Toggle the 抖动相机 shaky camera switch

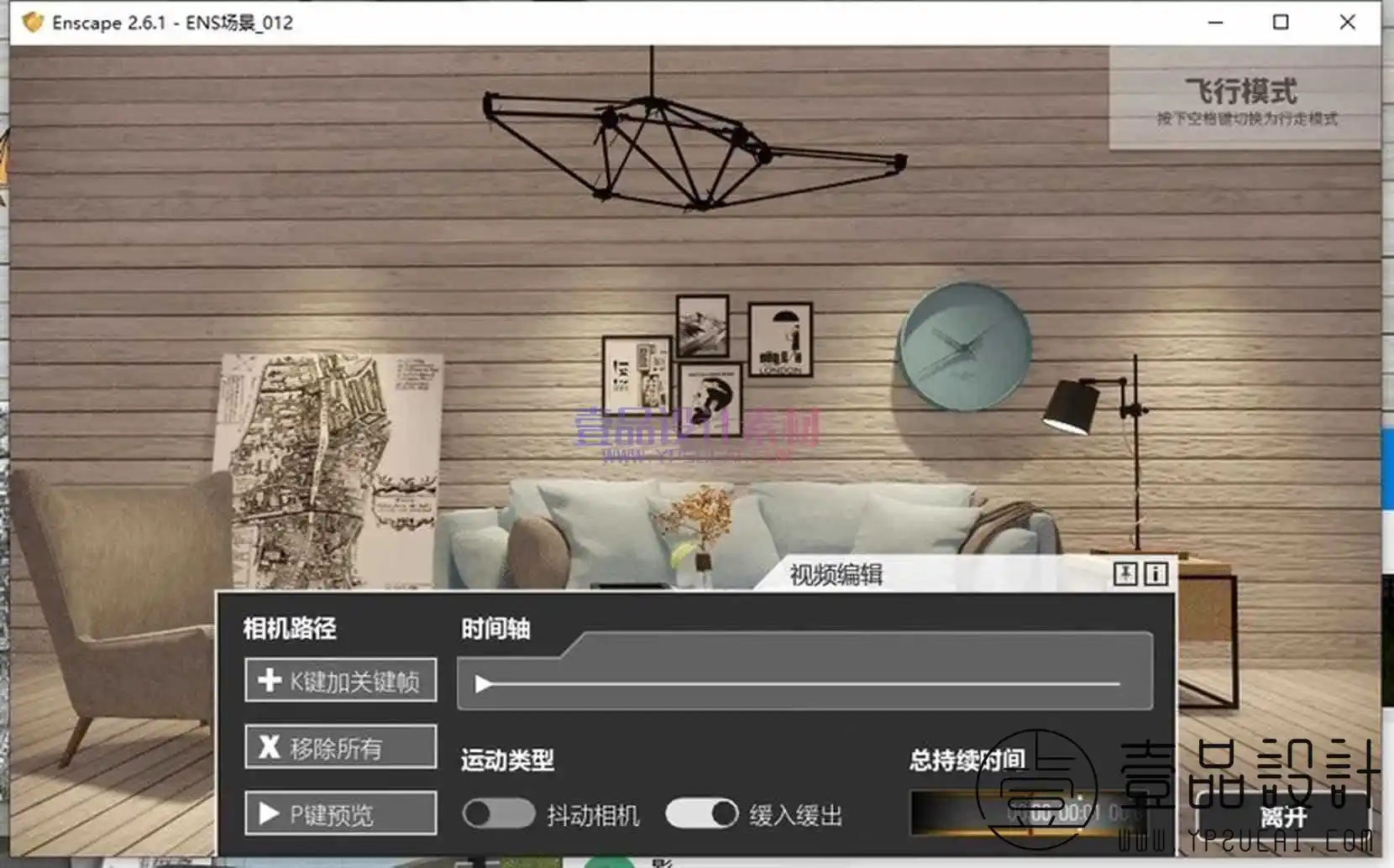(499, 813)
